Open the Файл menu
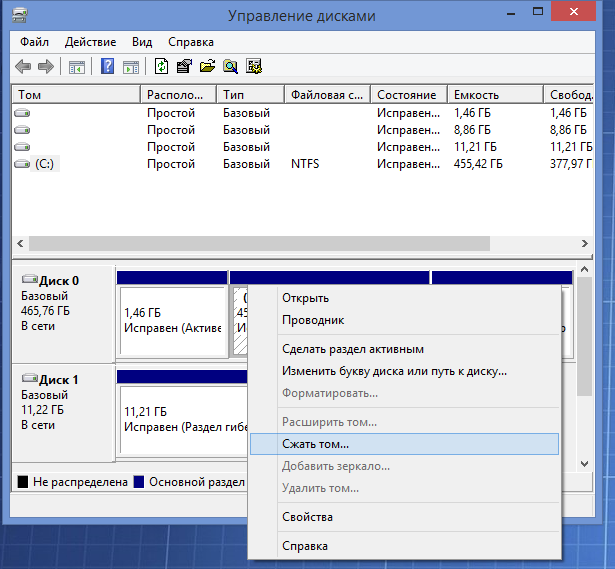The height and width of the screenshot is (569, 615). (x=35, y=42)
